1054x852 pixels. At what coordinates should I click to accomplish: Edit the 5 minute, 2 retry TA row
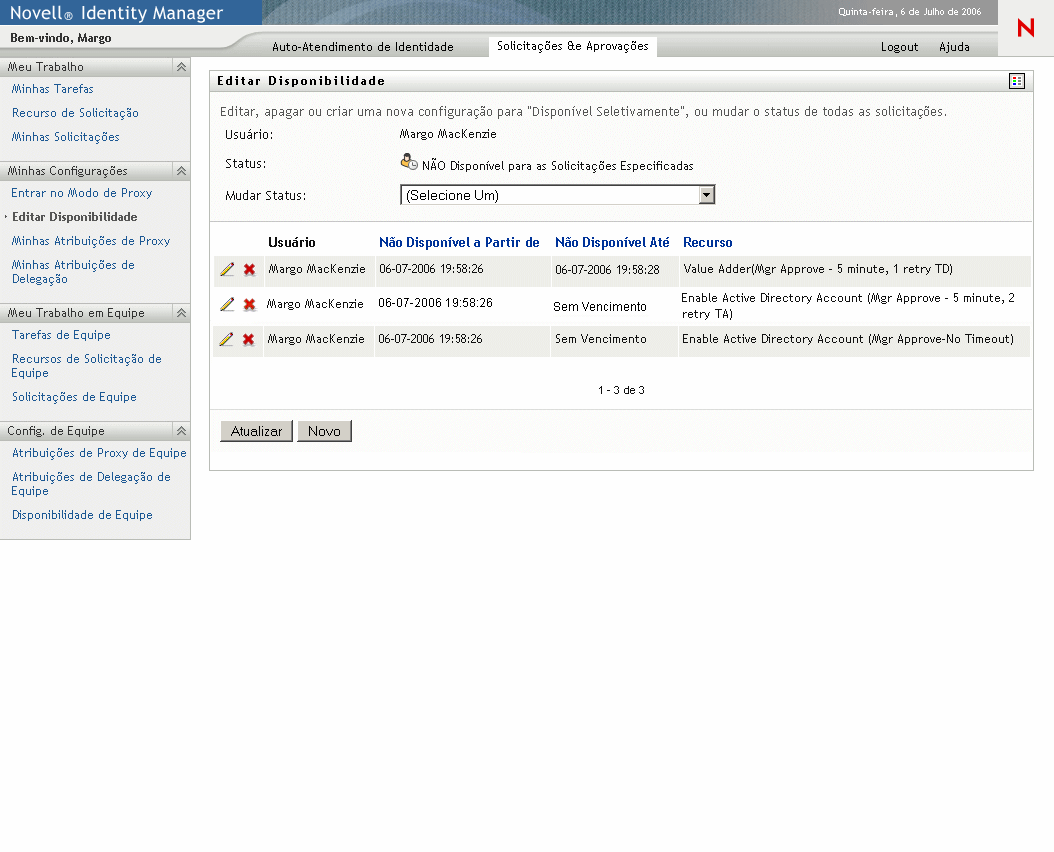(x=227, y=305)
